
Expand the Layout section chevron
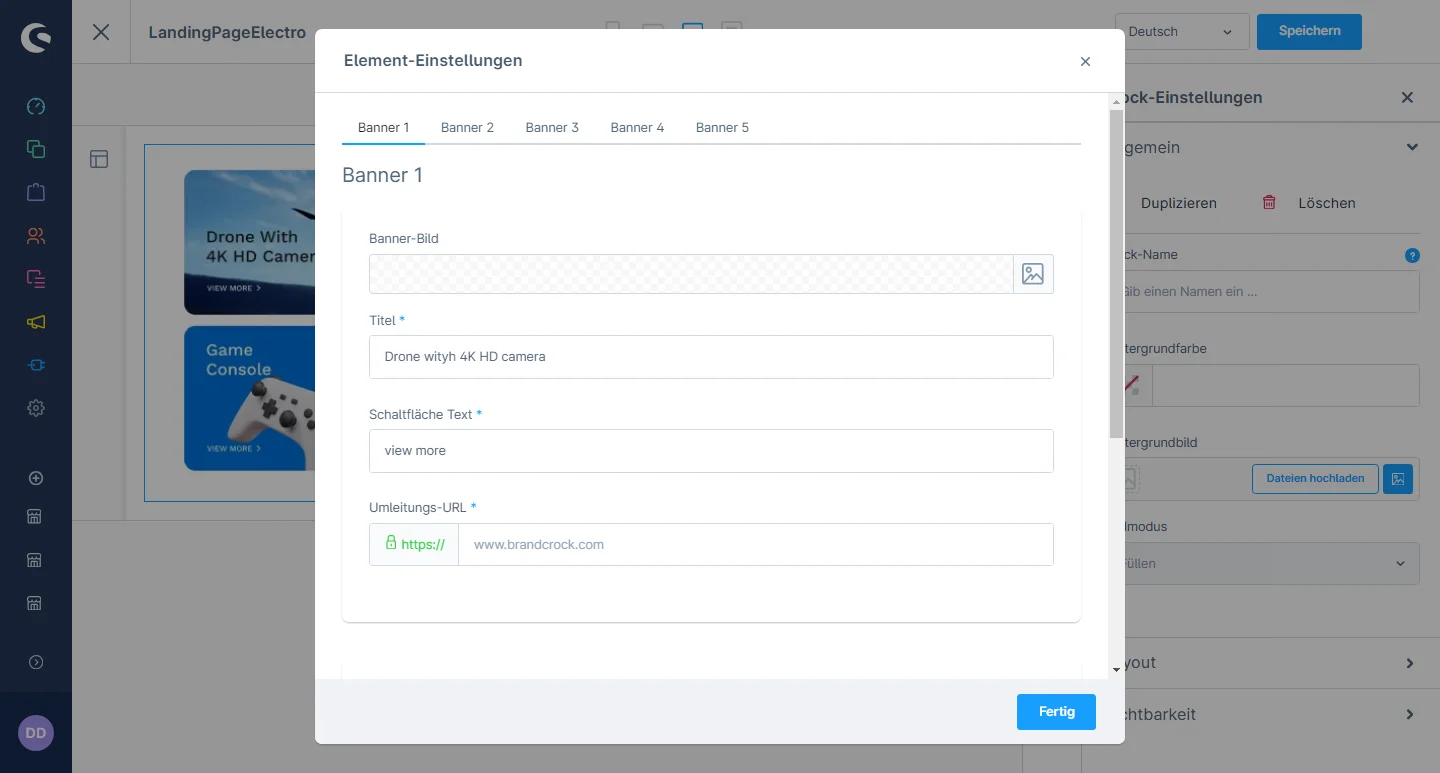point(1410,663)
